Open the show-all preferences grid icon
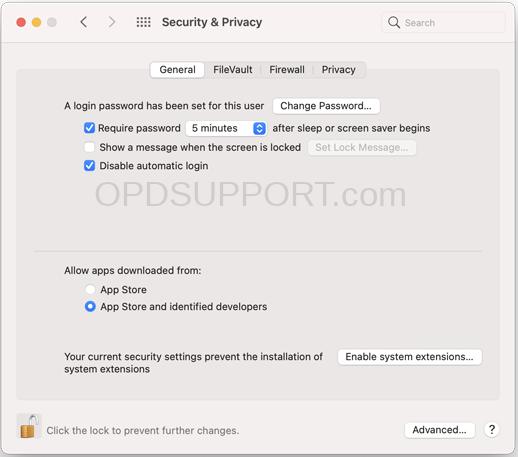This screenshot has height=457, width=518. (144, 22)
